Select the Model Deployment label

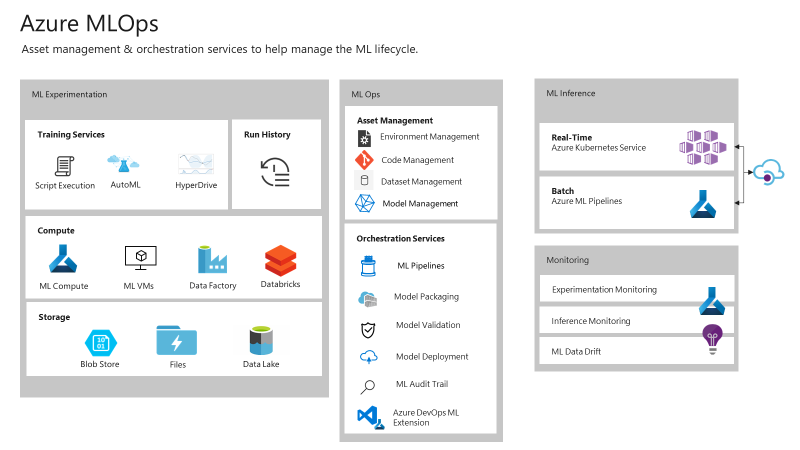pyautogui.click(x=432, y=357)
